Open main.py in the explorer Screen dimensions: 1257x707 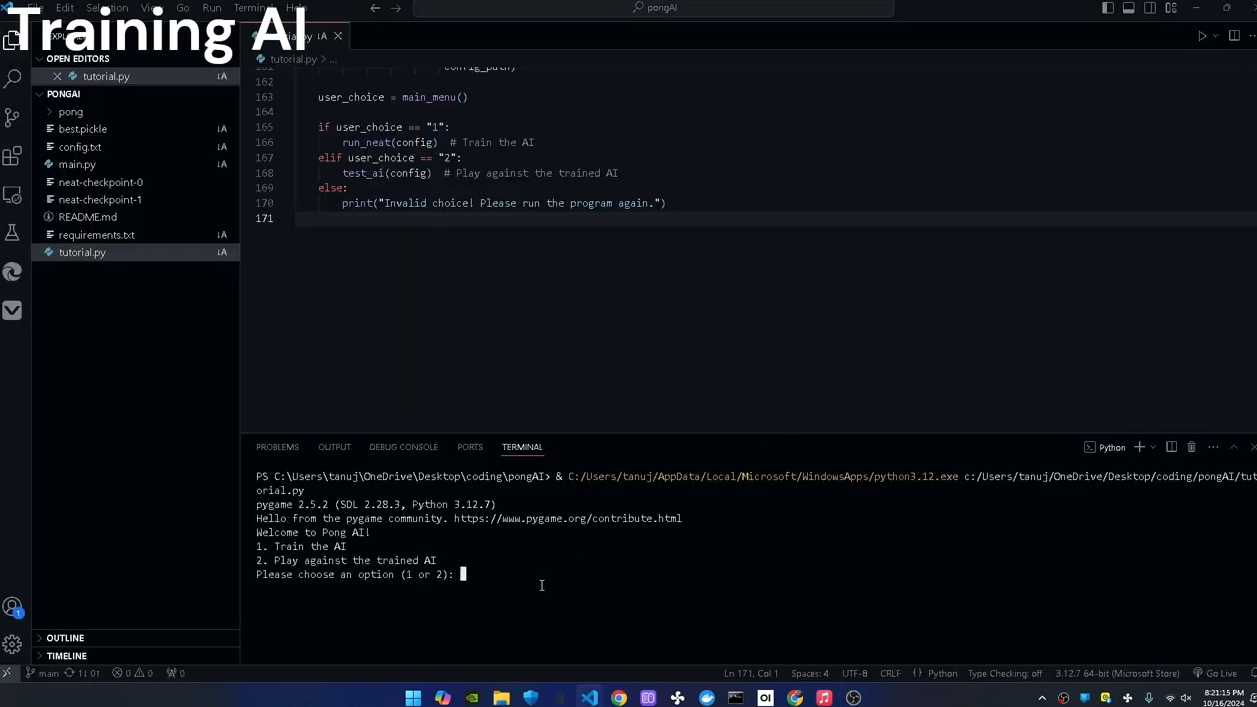(x=77, y=165)
